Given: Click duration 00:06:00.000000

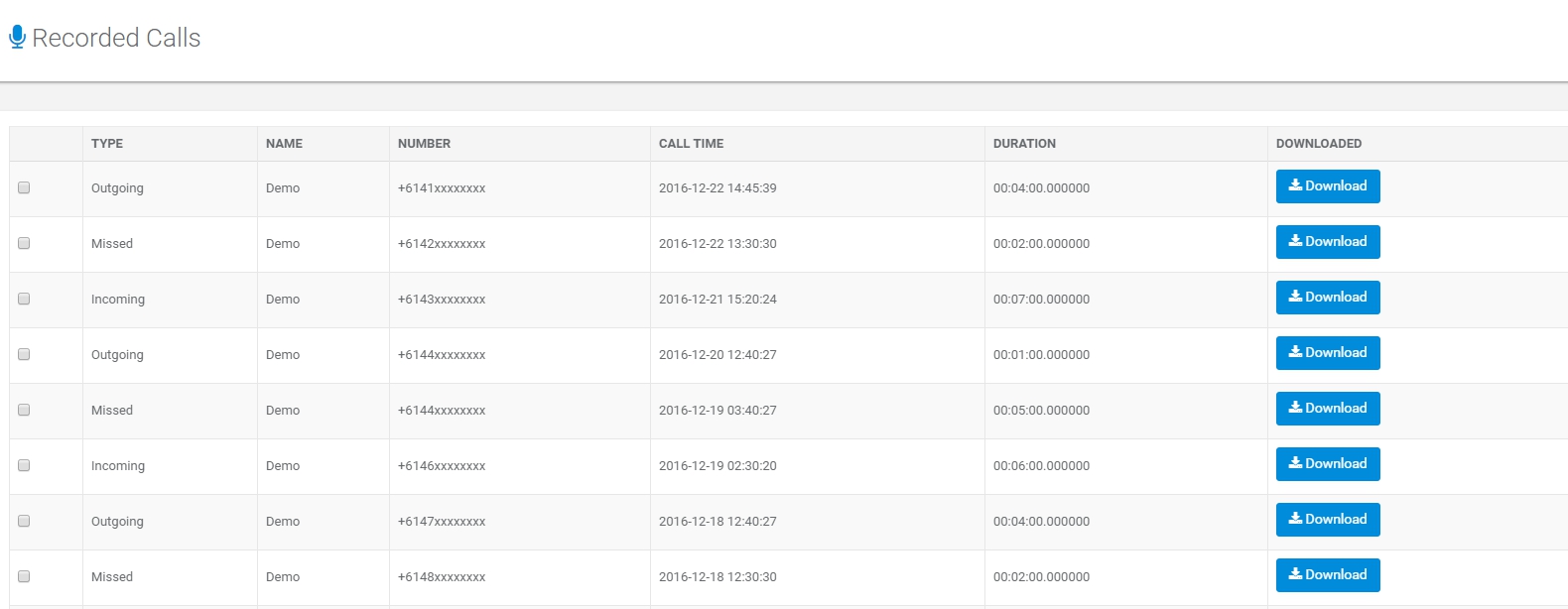Looking at the screenshot, I should pos(1041,466).
